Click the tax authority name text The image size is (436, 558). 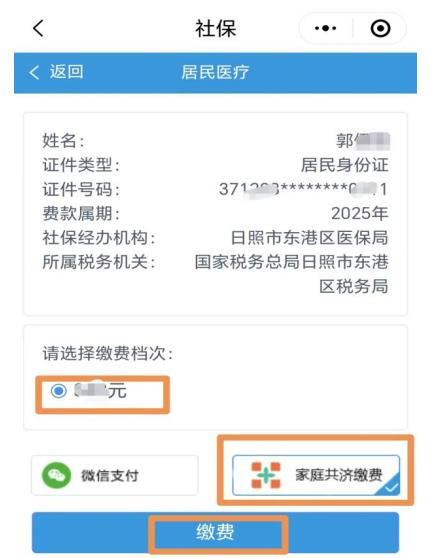(291, 274)
